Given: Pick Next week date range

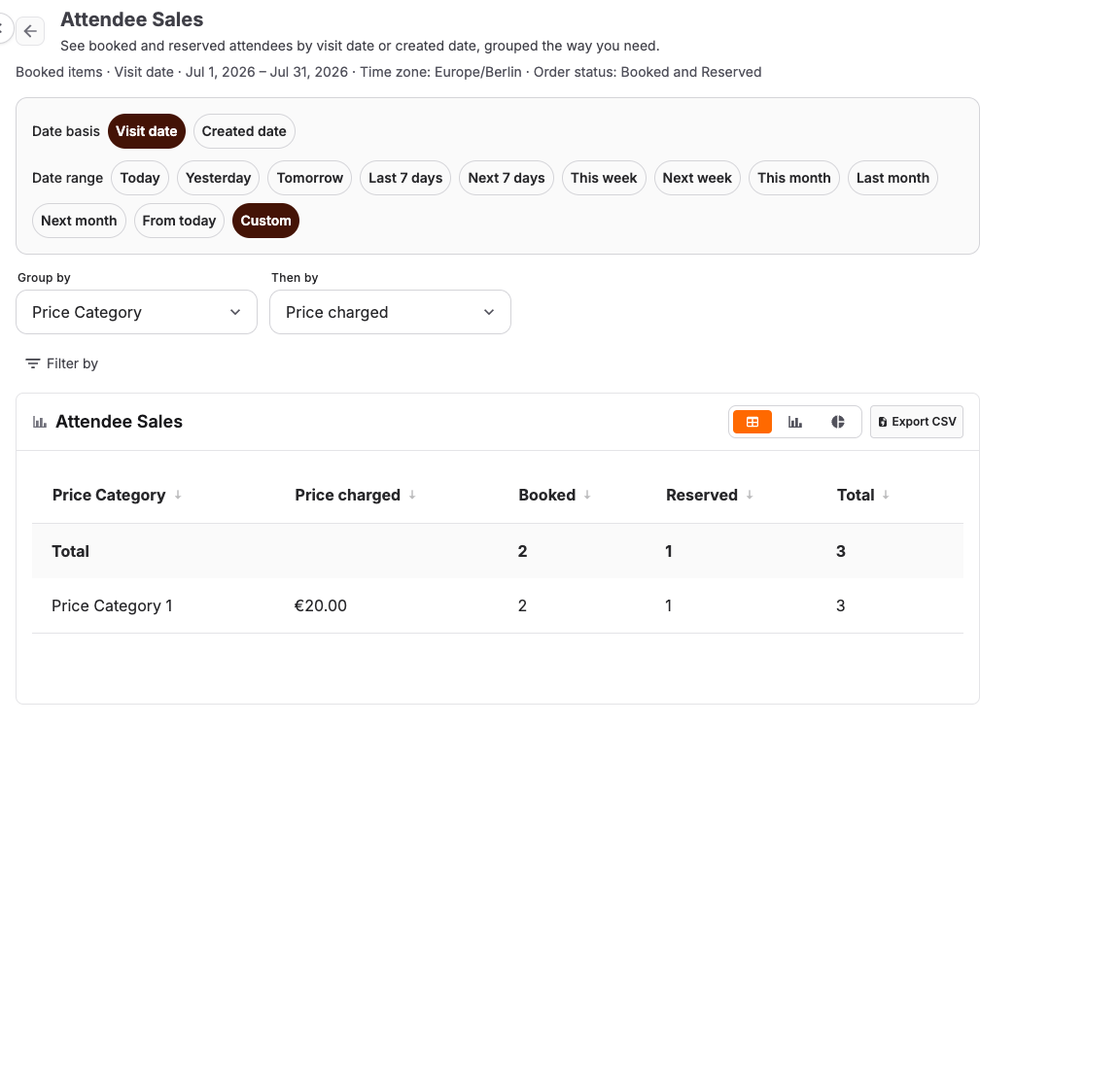Looking at the screenshot, I should coord(697,178).
